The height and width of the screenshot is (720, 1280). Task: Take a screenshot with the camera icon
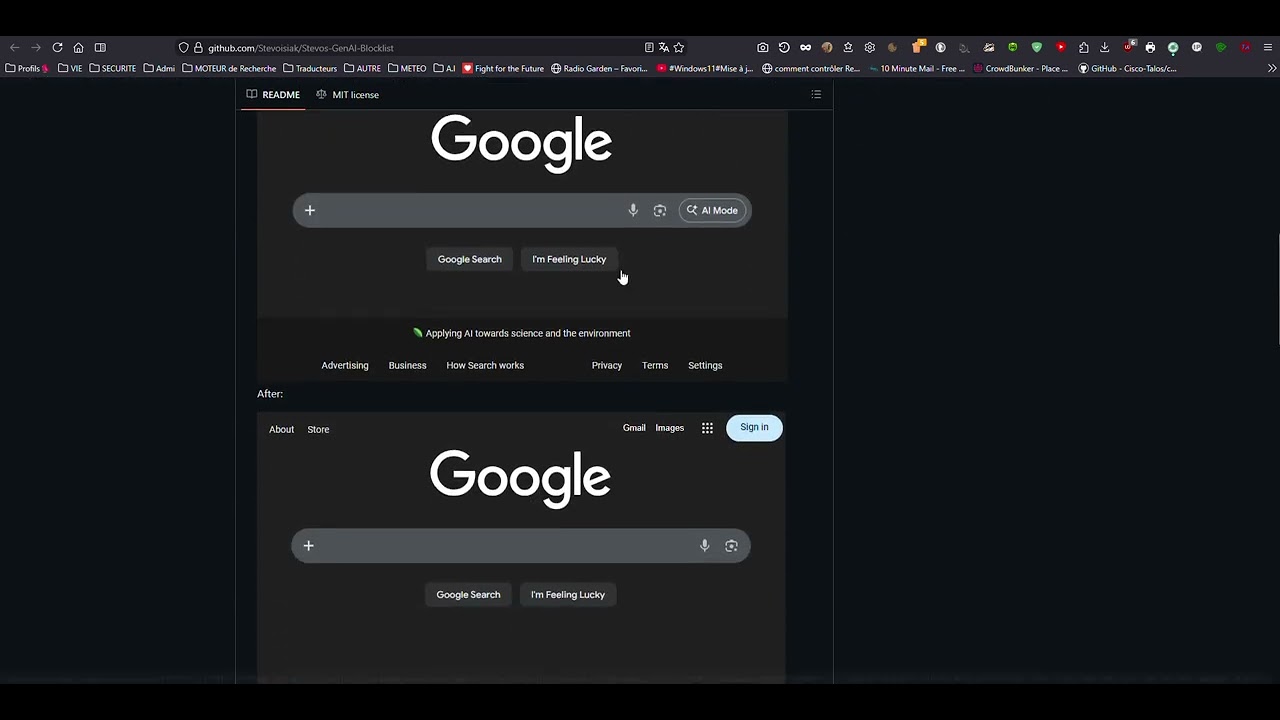pyautogui.click(x=763, y=47)
